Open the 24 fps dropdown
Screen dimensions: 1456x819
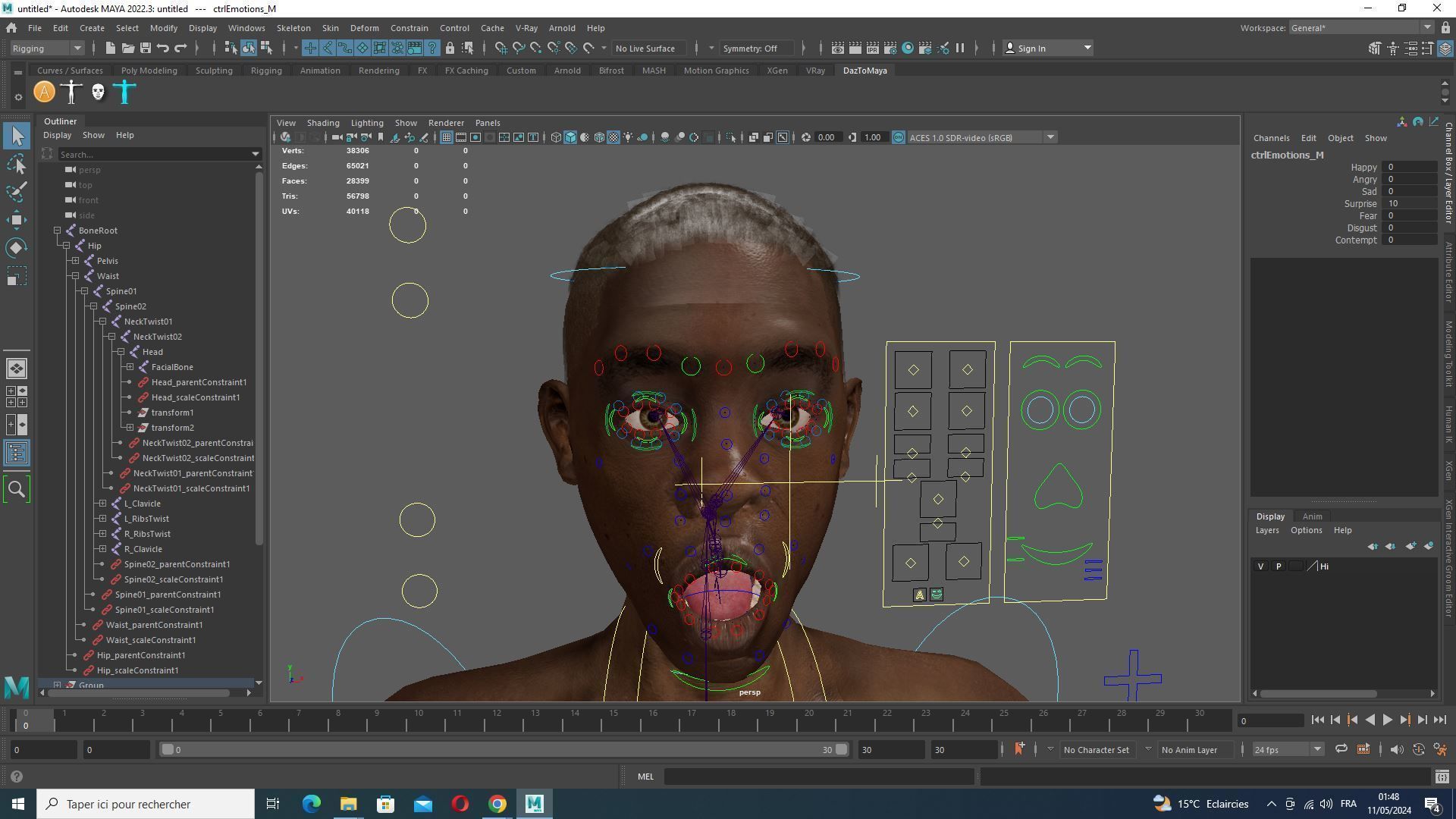point(1288,750)
